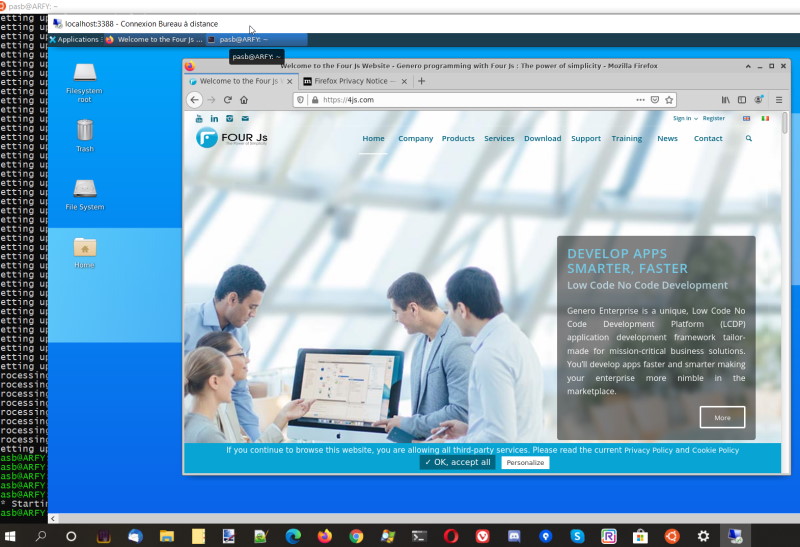
Task: Open Four Js YouTube link icon
Action: point(199,119)
